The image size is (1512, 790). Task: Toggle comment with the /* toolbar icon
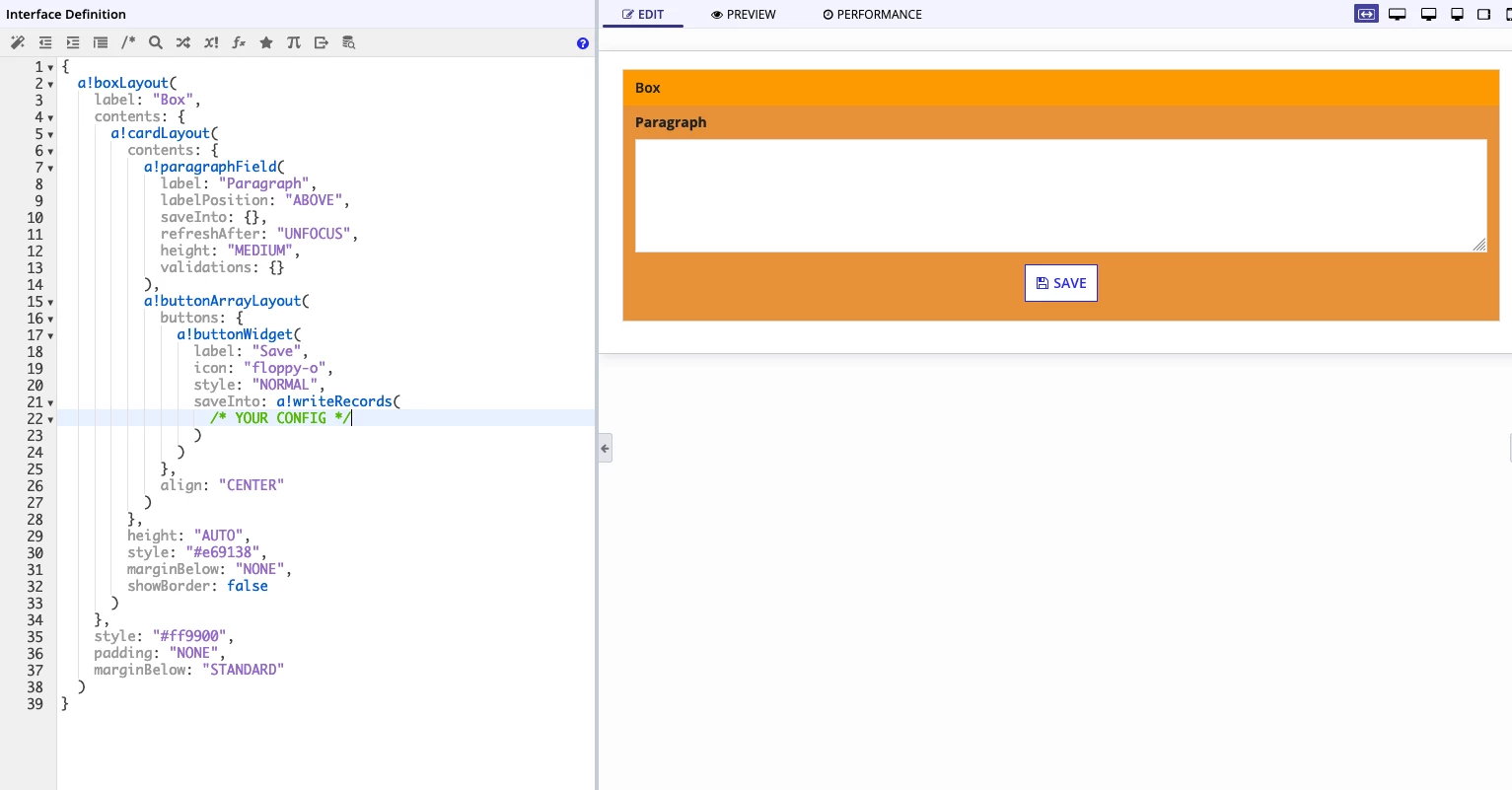(128, 42)
